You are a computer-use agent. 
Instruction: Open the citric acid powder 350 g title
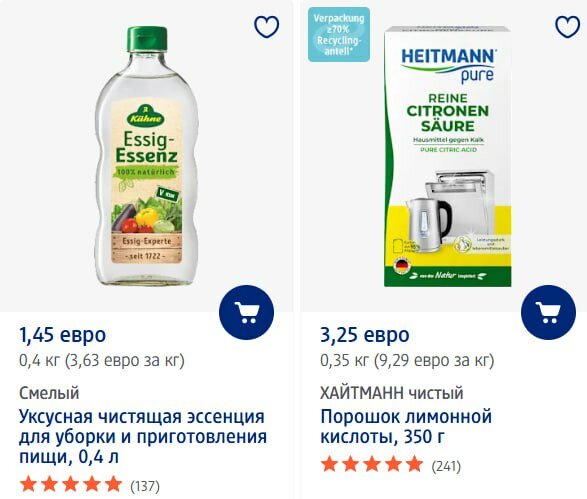[x=406, y=426]
